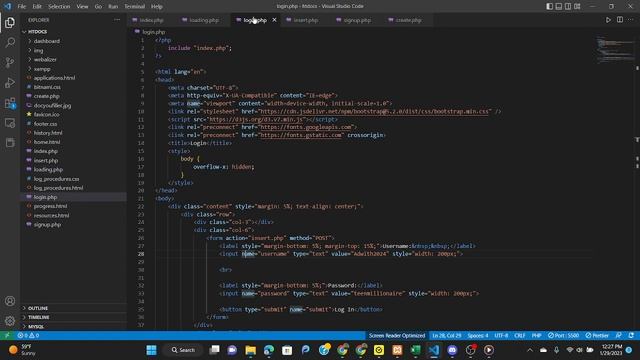Switch to the signup.php tab
640x360 pixels.
pyautogui.click(x=357, y=20)
